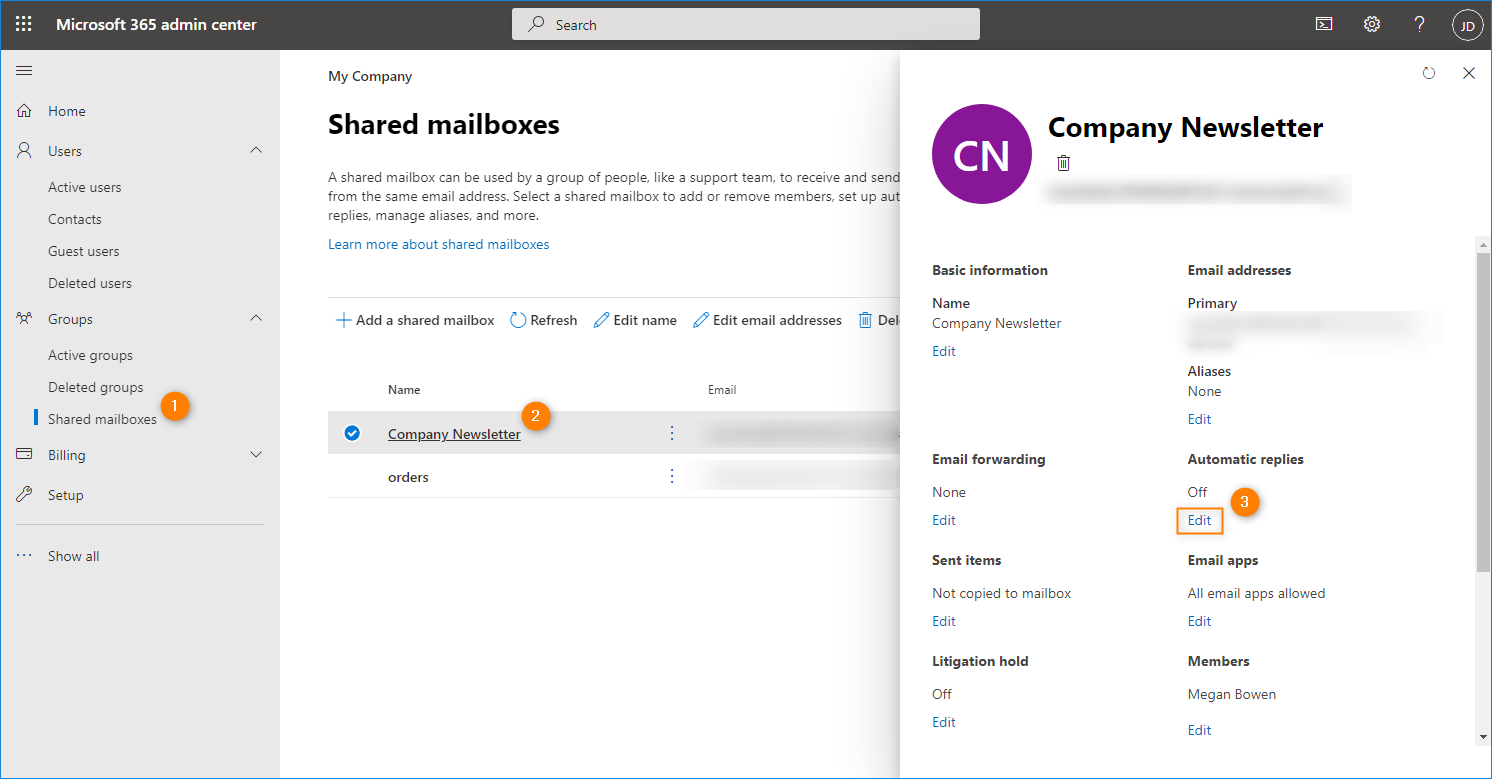The height and width of the screenshot is (779, 1492).
Task: Refresh the details pane with the refresh icon
Action: [1429, 72]
